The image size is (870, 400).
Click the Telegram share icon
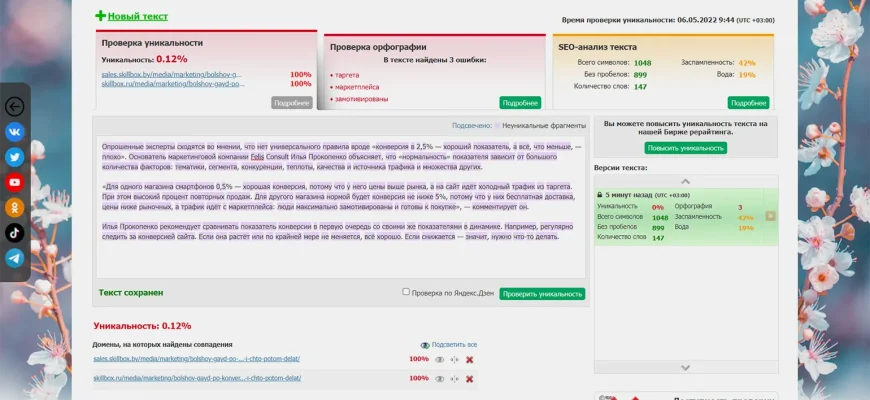point(15,257)
